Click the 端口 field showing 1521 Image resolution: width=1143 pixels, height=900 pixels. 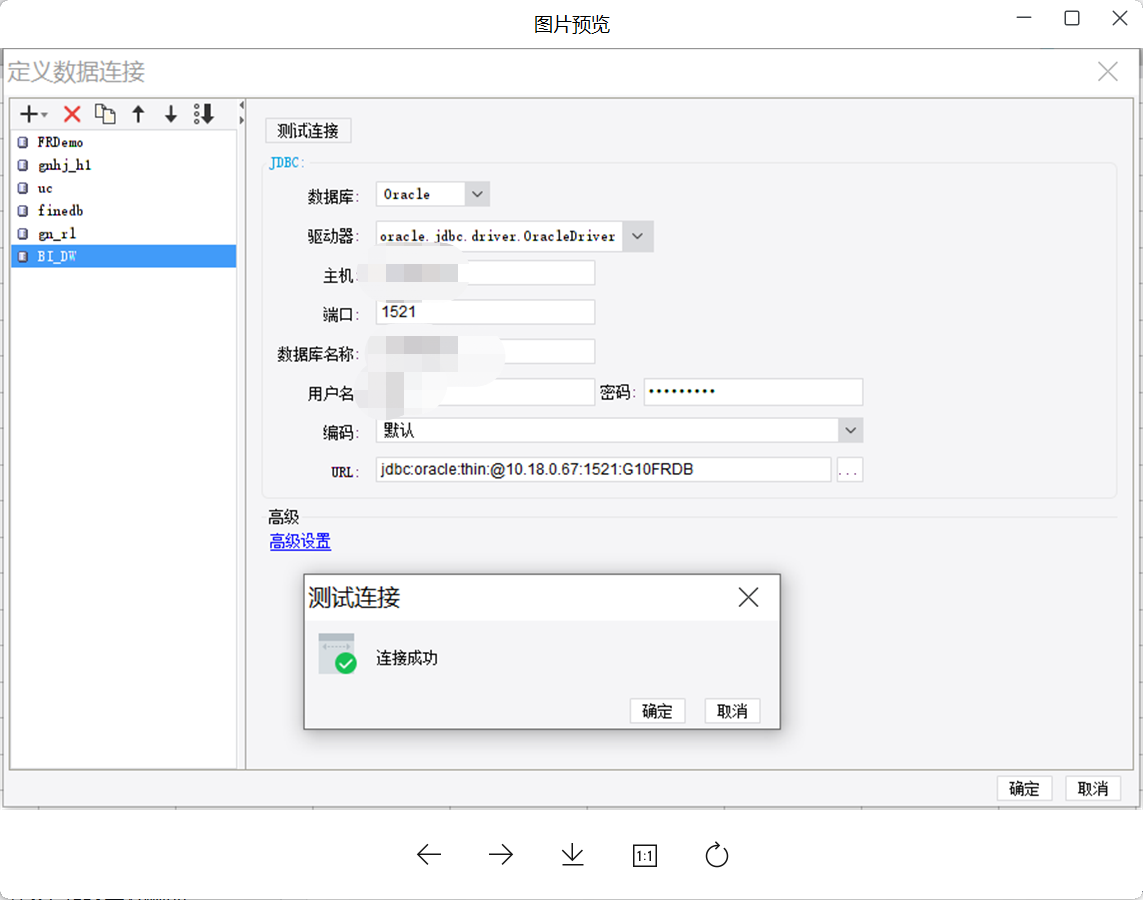click(x=485, y=312)
